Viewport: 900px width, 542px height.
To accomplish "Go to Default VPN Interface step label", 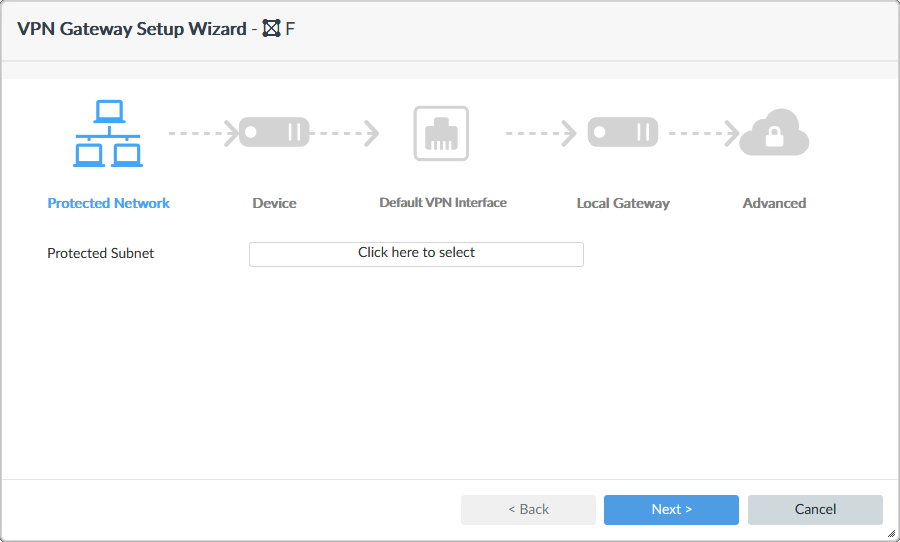I will (443, 203).
